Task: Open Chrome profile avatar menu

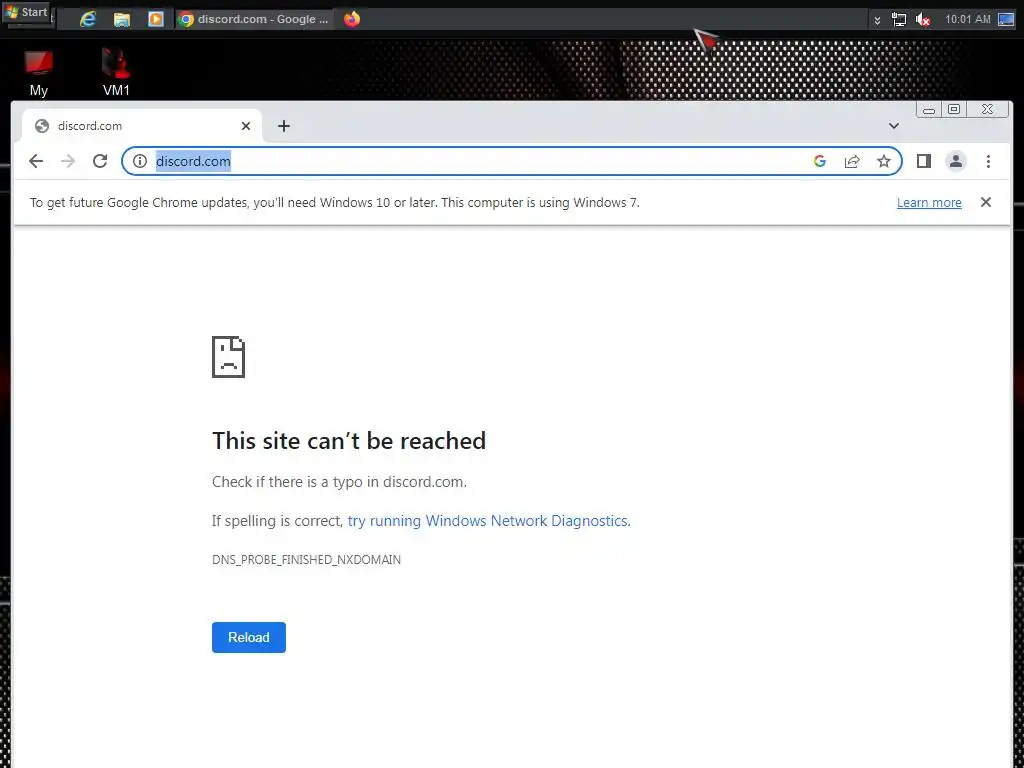Action: click(x=955, y=161)
